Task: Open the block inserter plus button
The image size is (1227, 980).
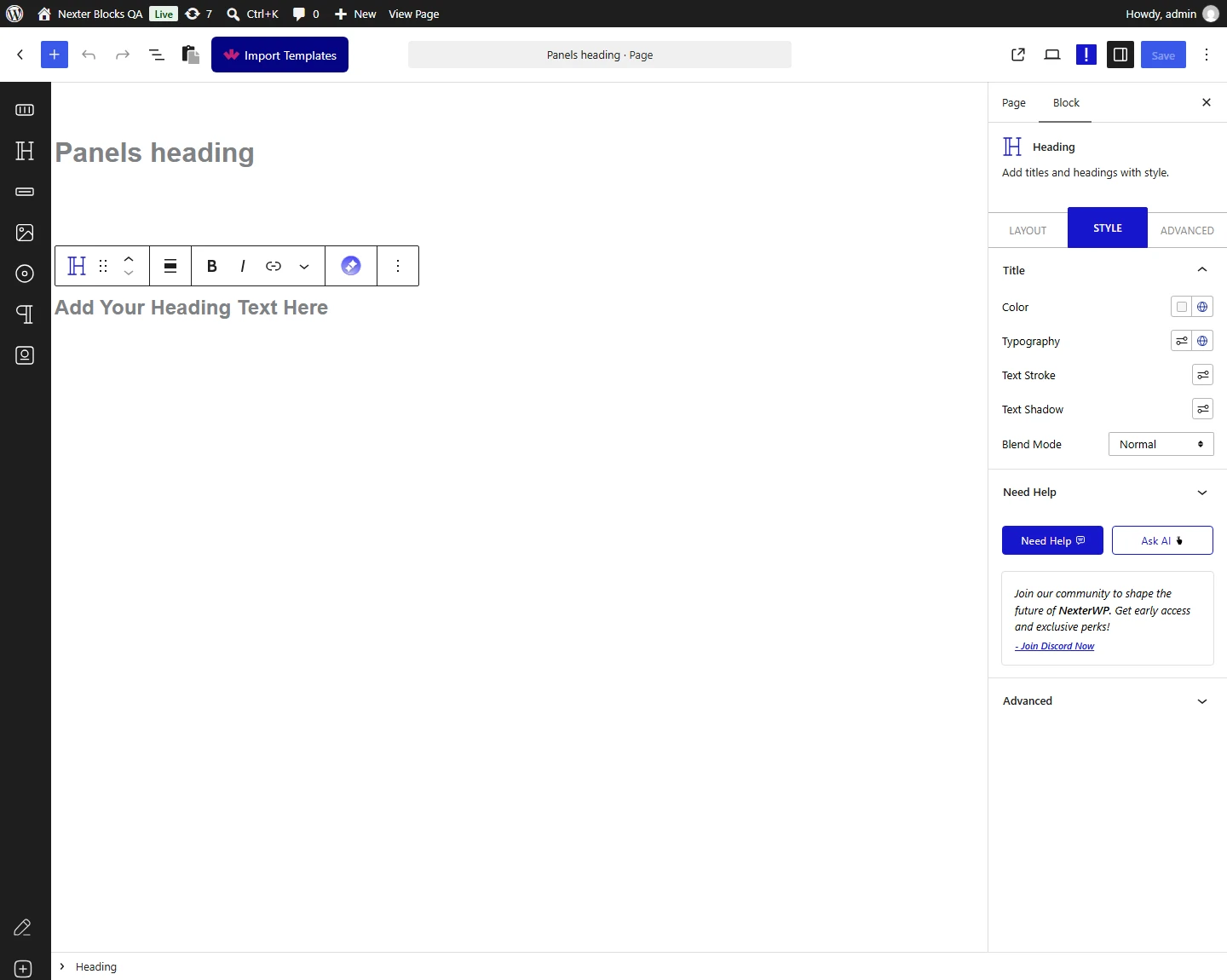Action: coord(54,55)
